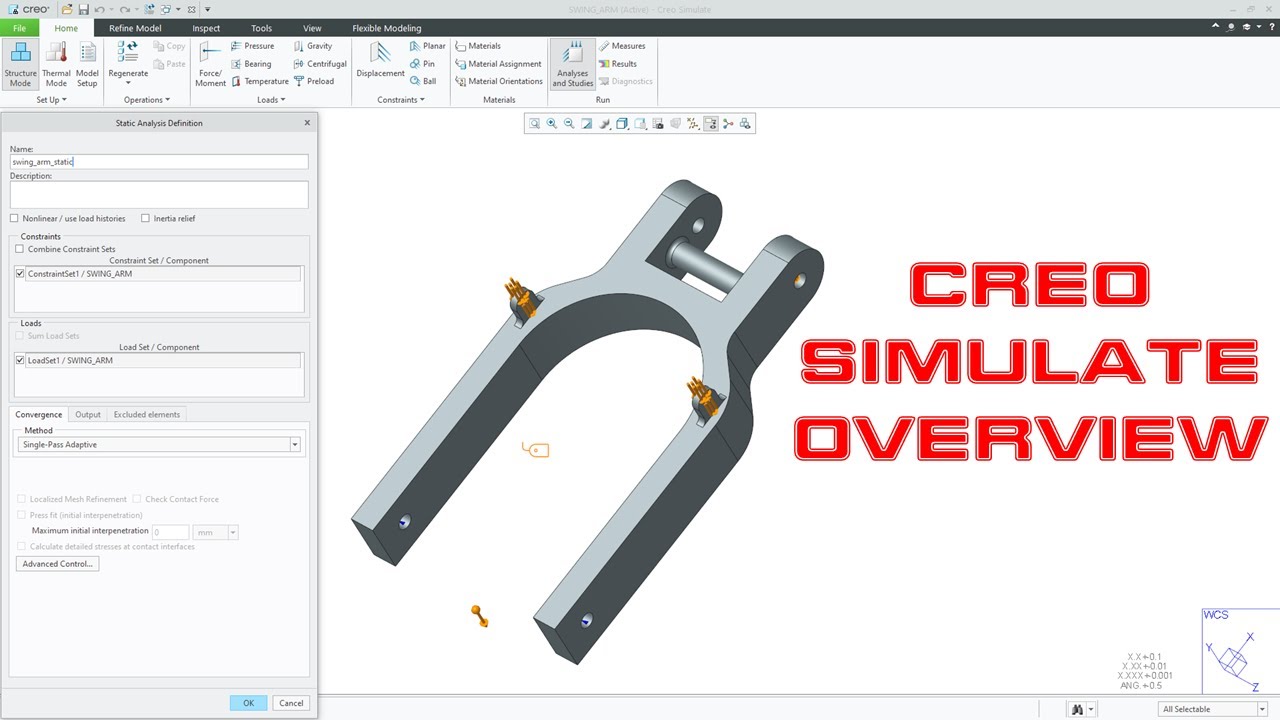1280x720 pixels.
Task: Open Model Setup
Action: [87, 65]
